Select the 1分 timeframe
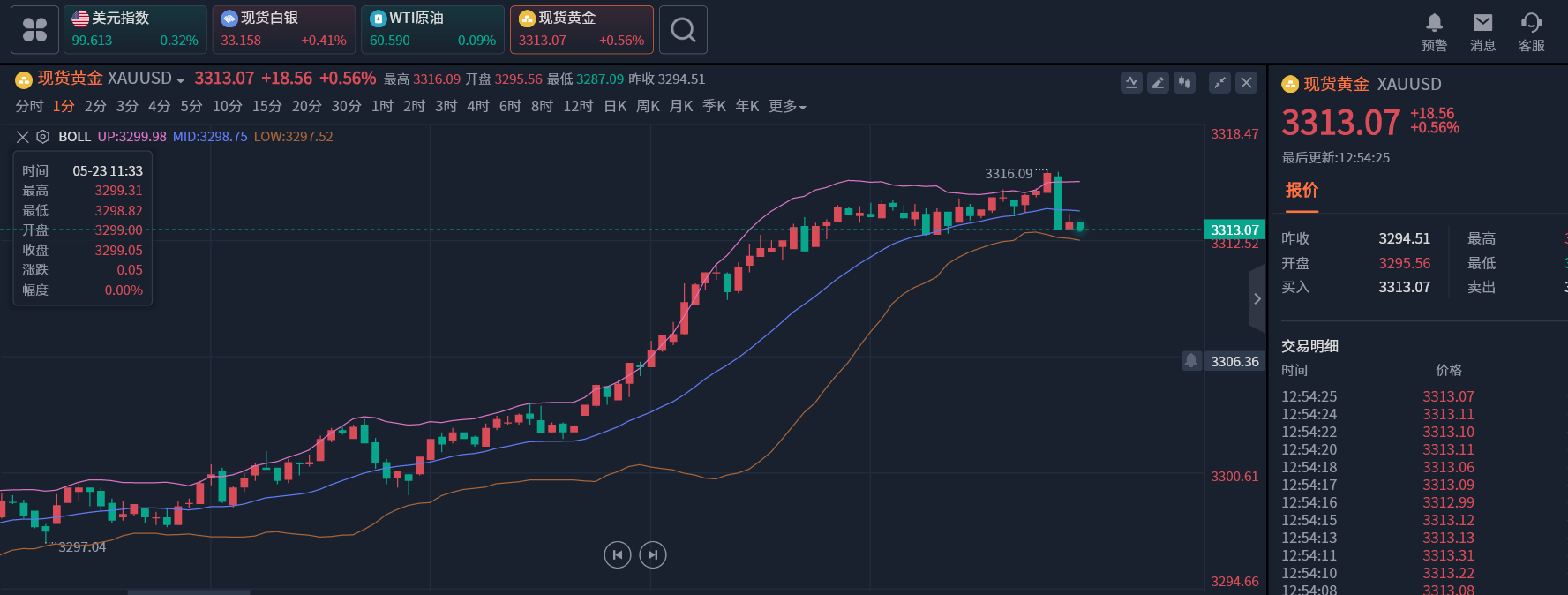Image resolution: width=1568 pixels, height=595 pixels. point(64,106)
